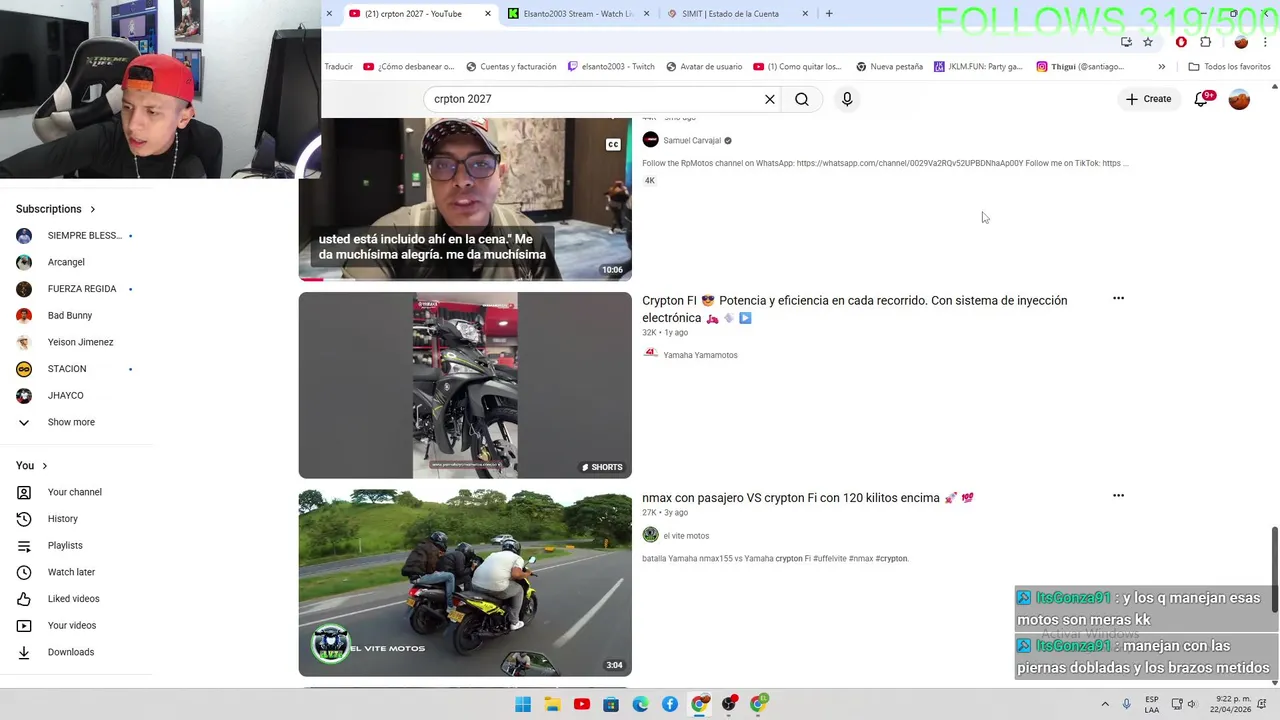
Task: Click the red Opera-style extension icon
Action: [1181, 42]
